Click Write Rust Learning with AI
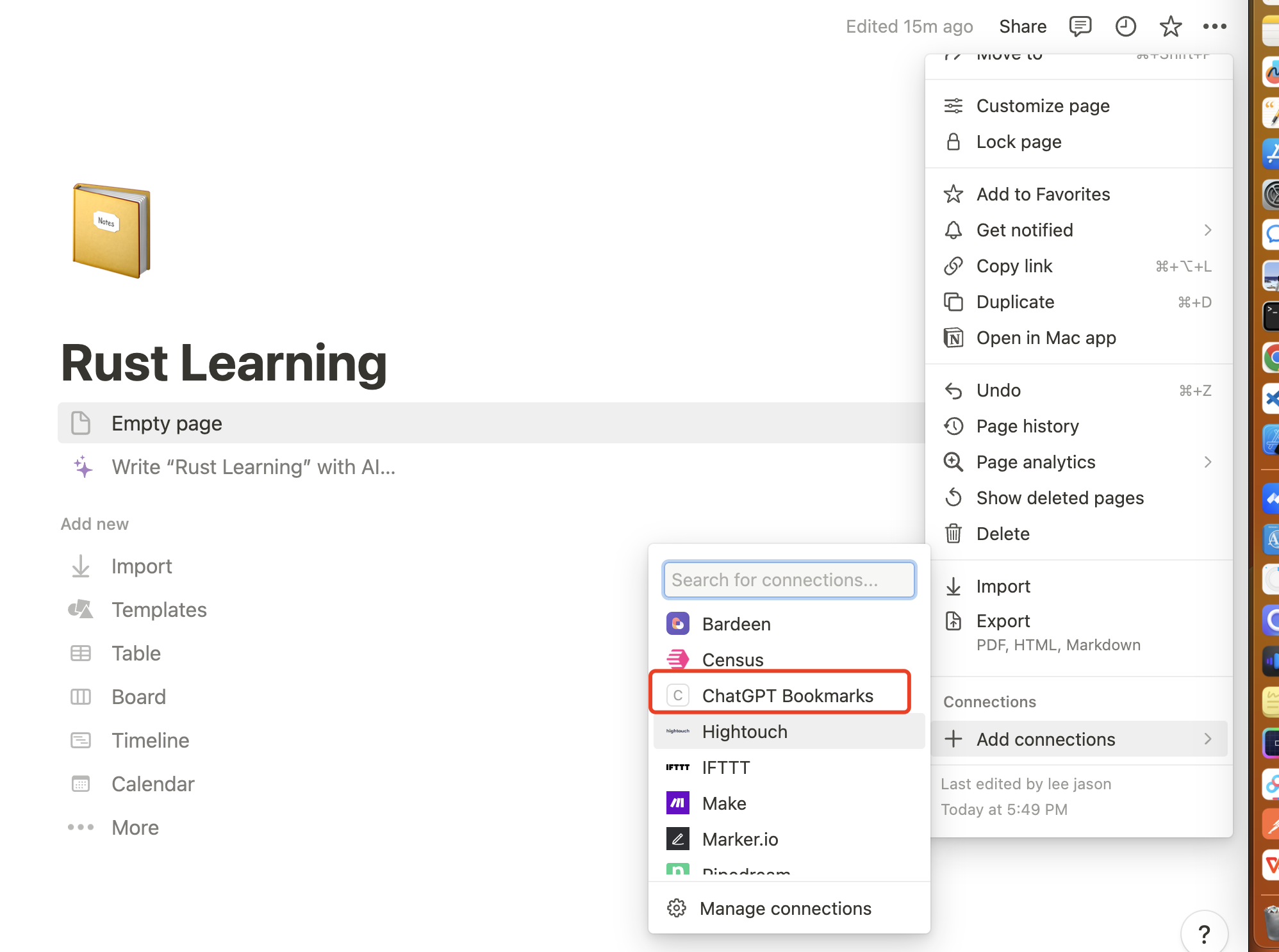This screenshot has width=1279, height=952. [253, 467]
